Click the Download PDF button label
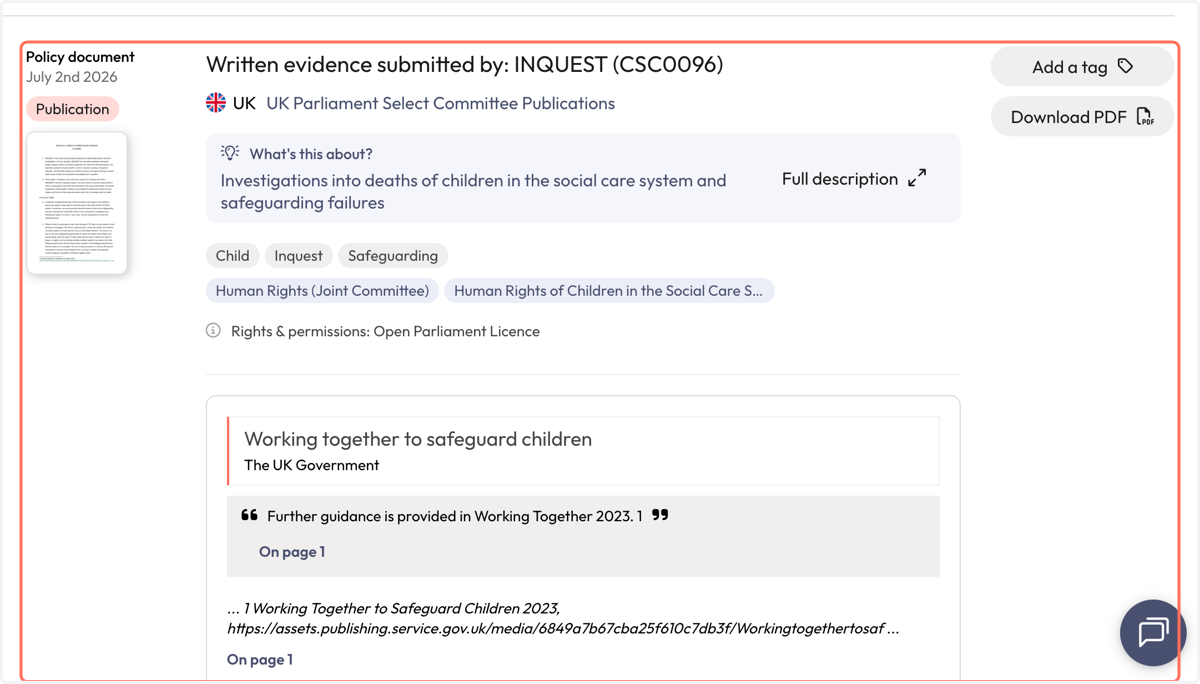Image resolution: width=1200 pixels, height=684 pixels. [x=1068, y=117]
